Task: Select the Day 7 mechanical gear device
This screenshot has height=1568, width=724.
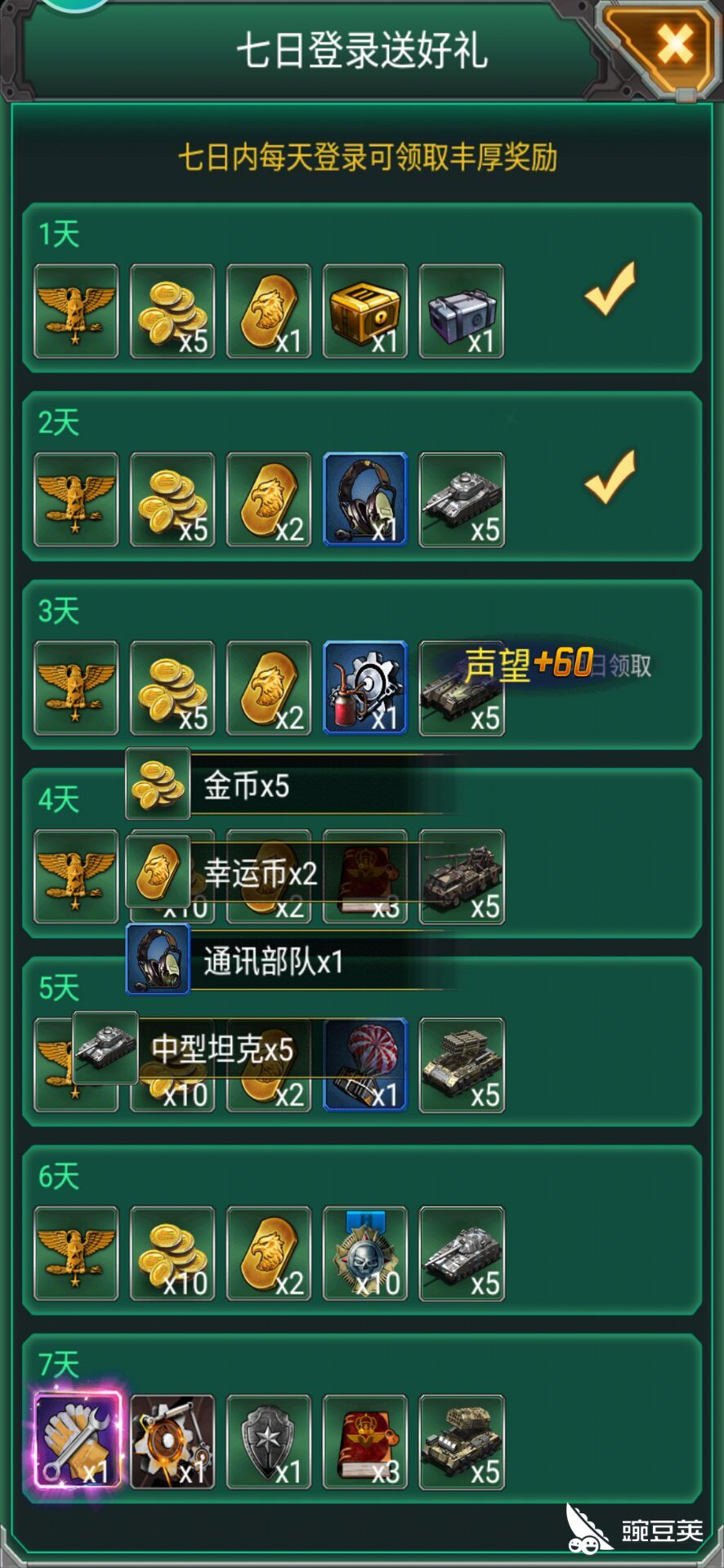Action: coord(172,1441)
